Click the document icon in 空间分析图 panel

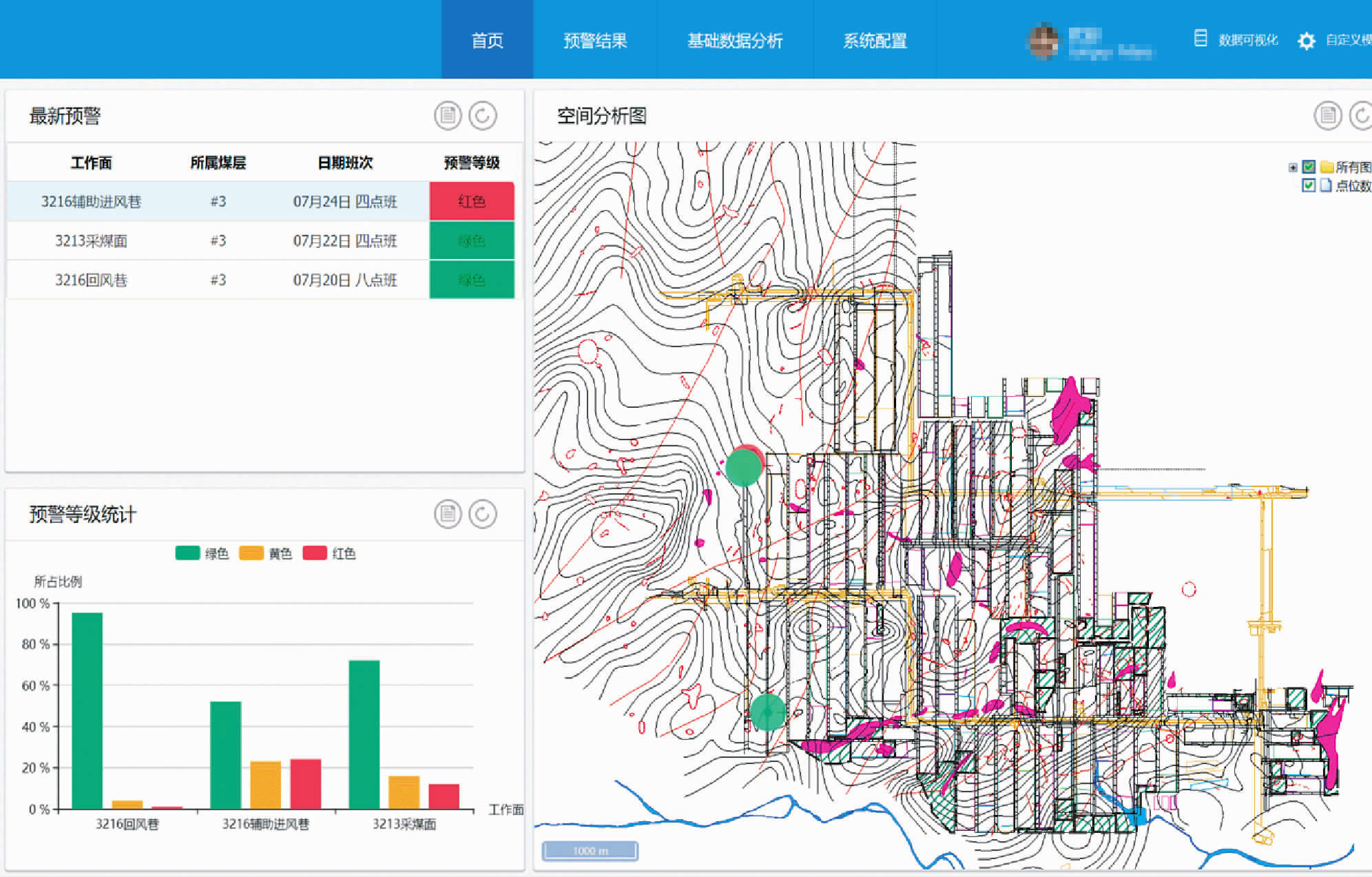1327,116
